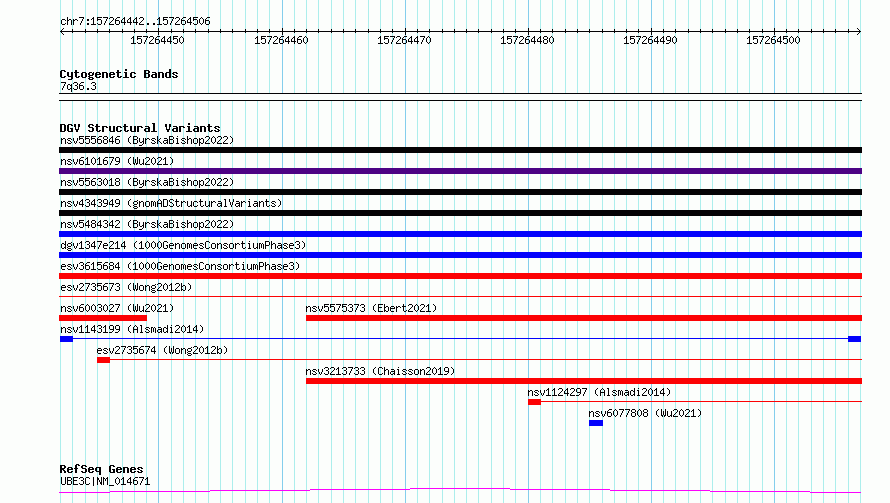Open esv2735674 (Wong2012b) variant label

point(162,350)
